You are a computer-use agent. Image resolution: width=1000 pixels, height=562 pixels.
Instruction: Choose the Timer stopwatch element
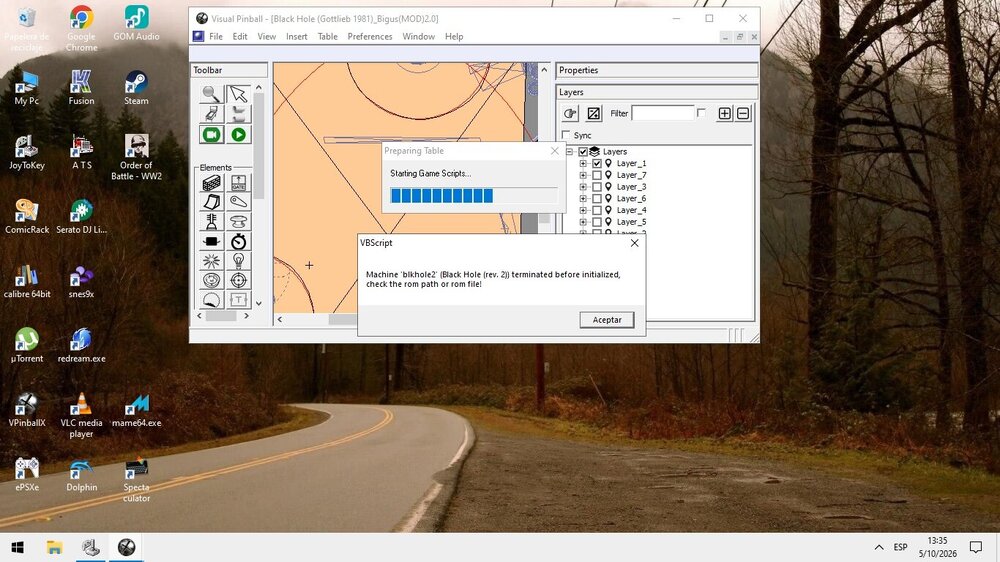[x=239, y=242]
